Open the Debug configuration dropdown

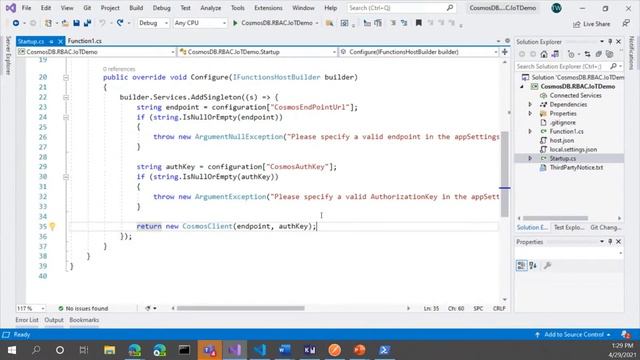pos(153,23)
